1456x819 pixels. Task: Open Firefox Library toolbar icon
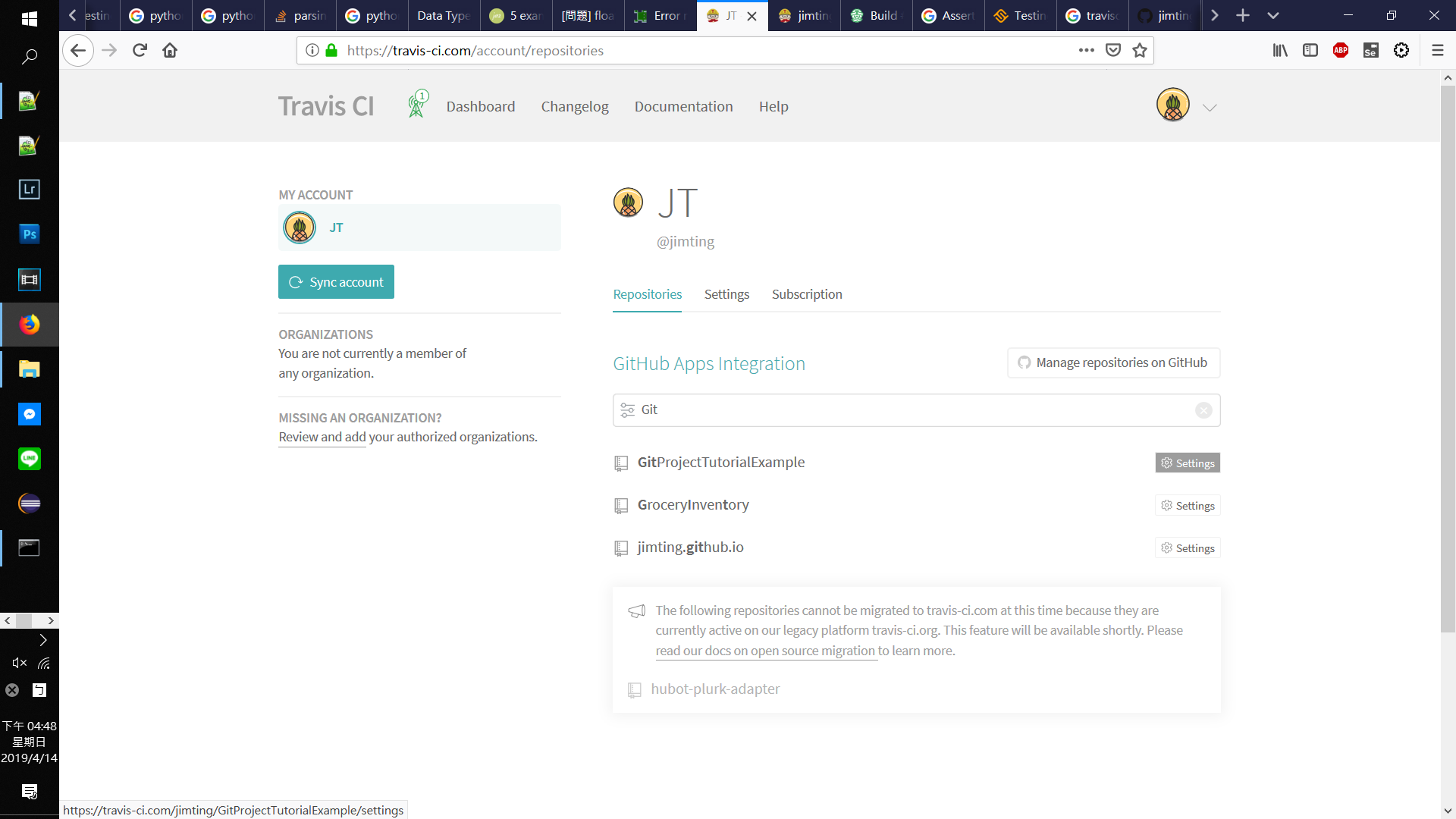coord(1280,51)
